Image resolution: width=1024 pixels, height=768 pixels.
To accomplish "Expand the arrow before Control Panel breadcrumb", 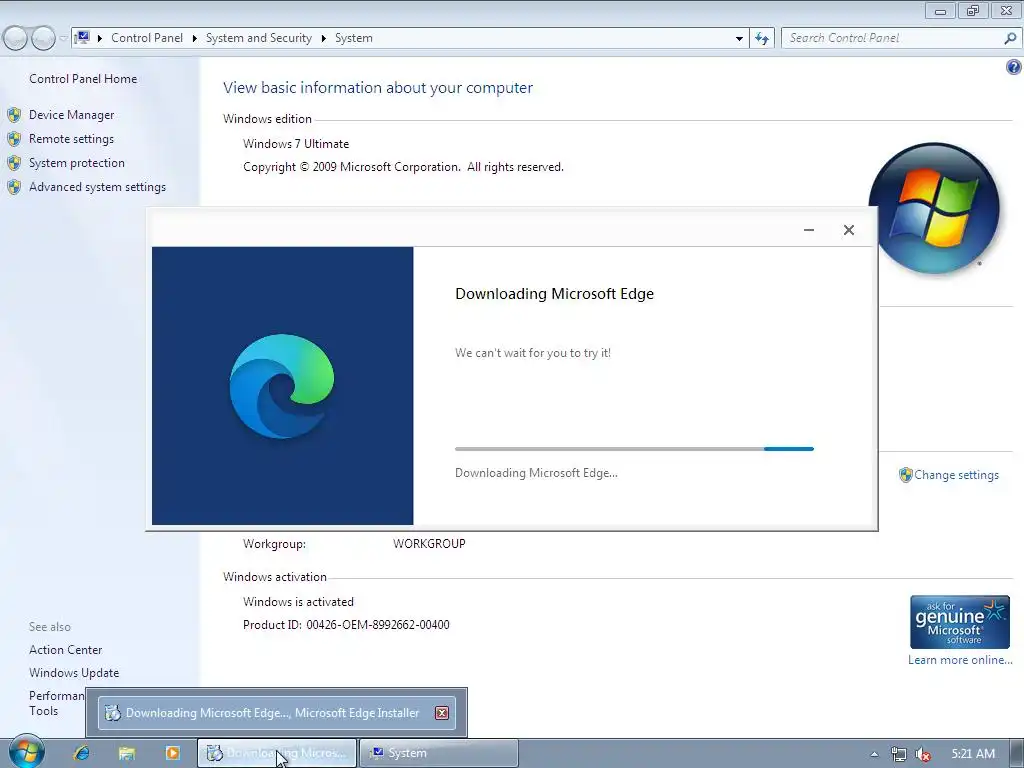I will coord(100,39).
